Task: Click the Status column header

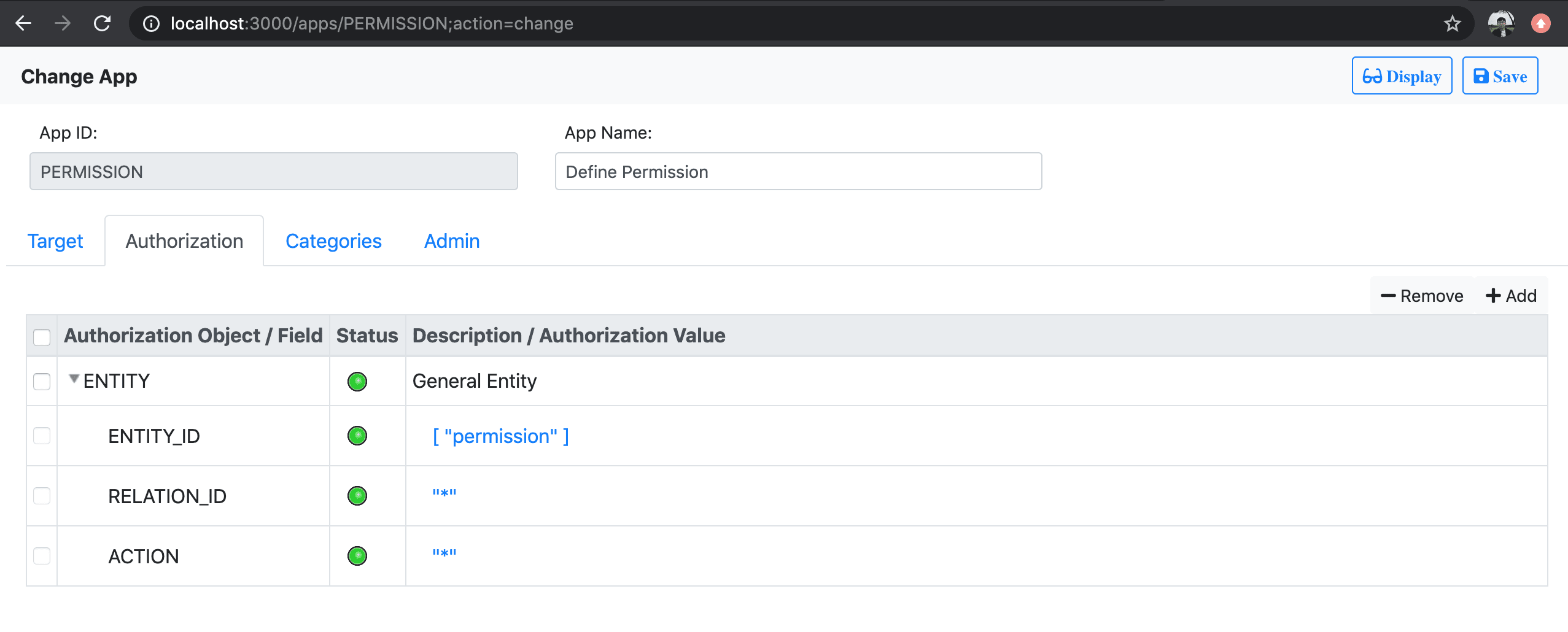Action: [x=367, y=336]
